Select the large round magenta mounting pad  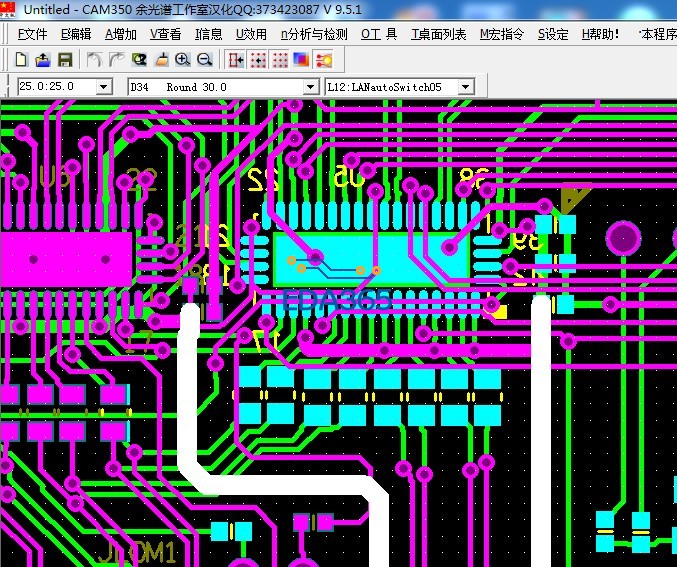[x=623, y=238]
